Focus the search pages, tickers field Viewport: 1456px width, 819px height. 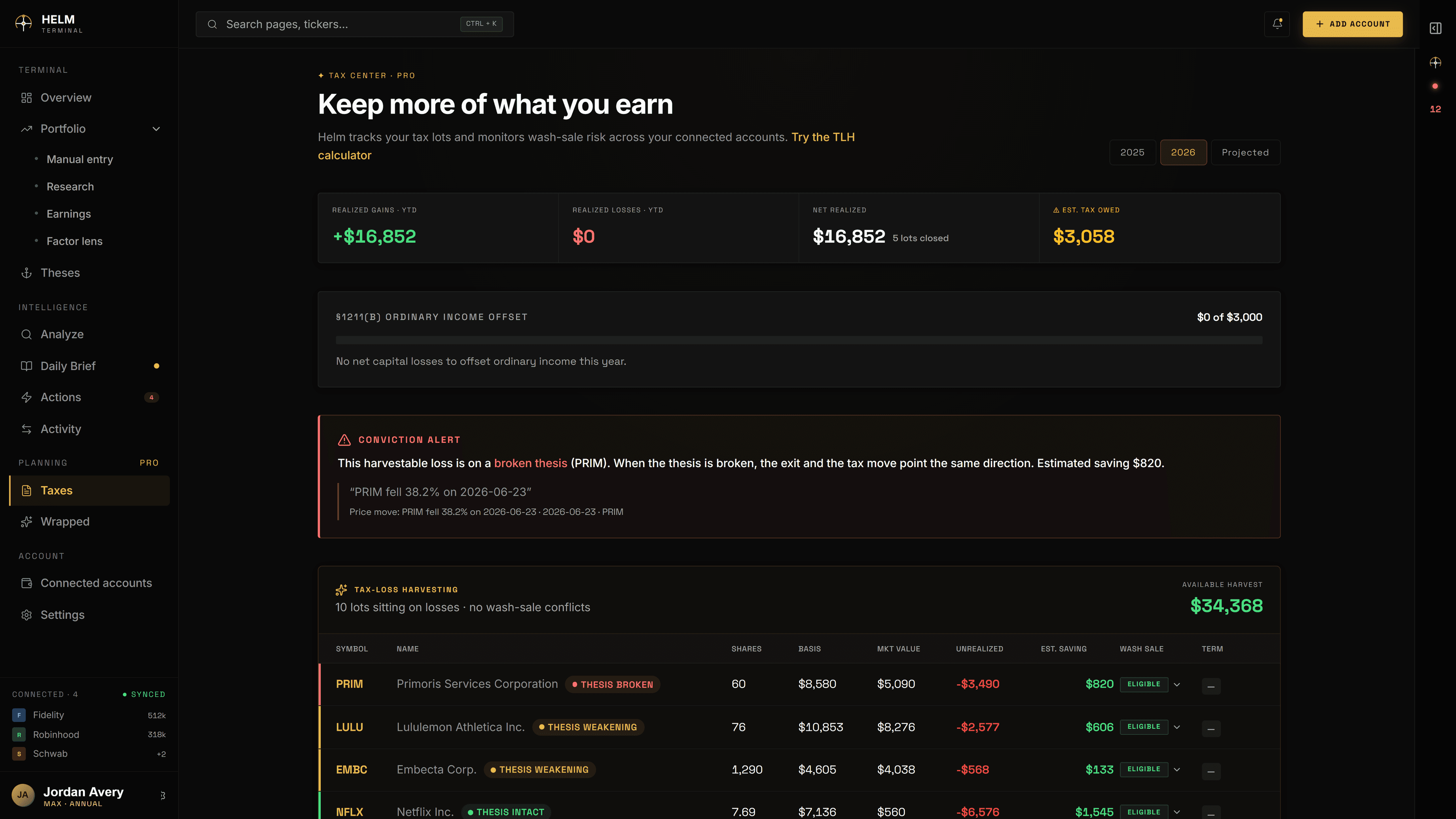coord(354,24)
